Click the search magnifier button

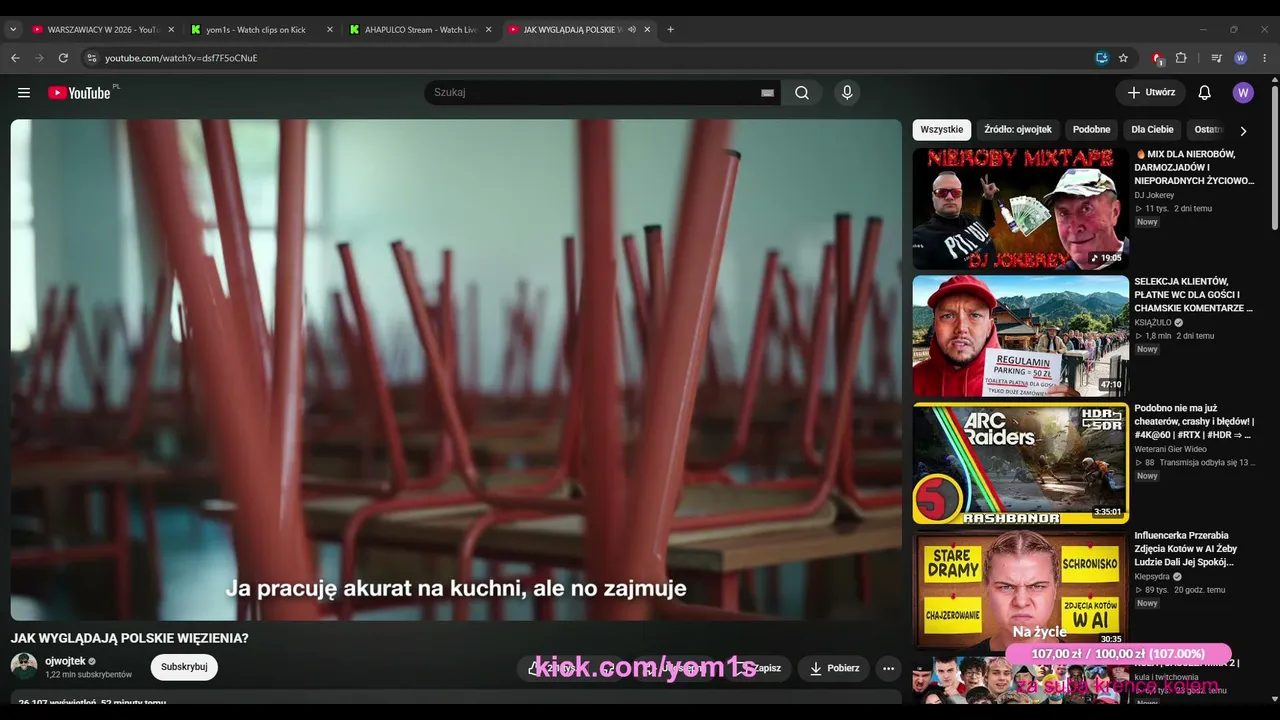click(802, 93)
